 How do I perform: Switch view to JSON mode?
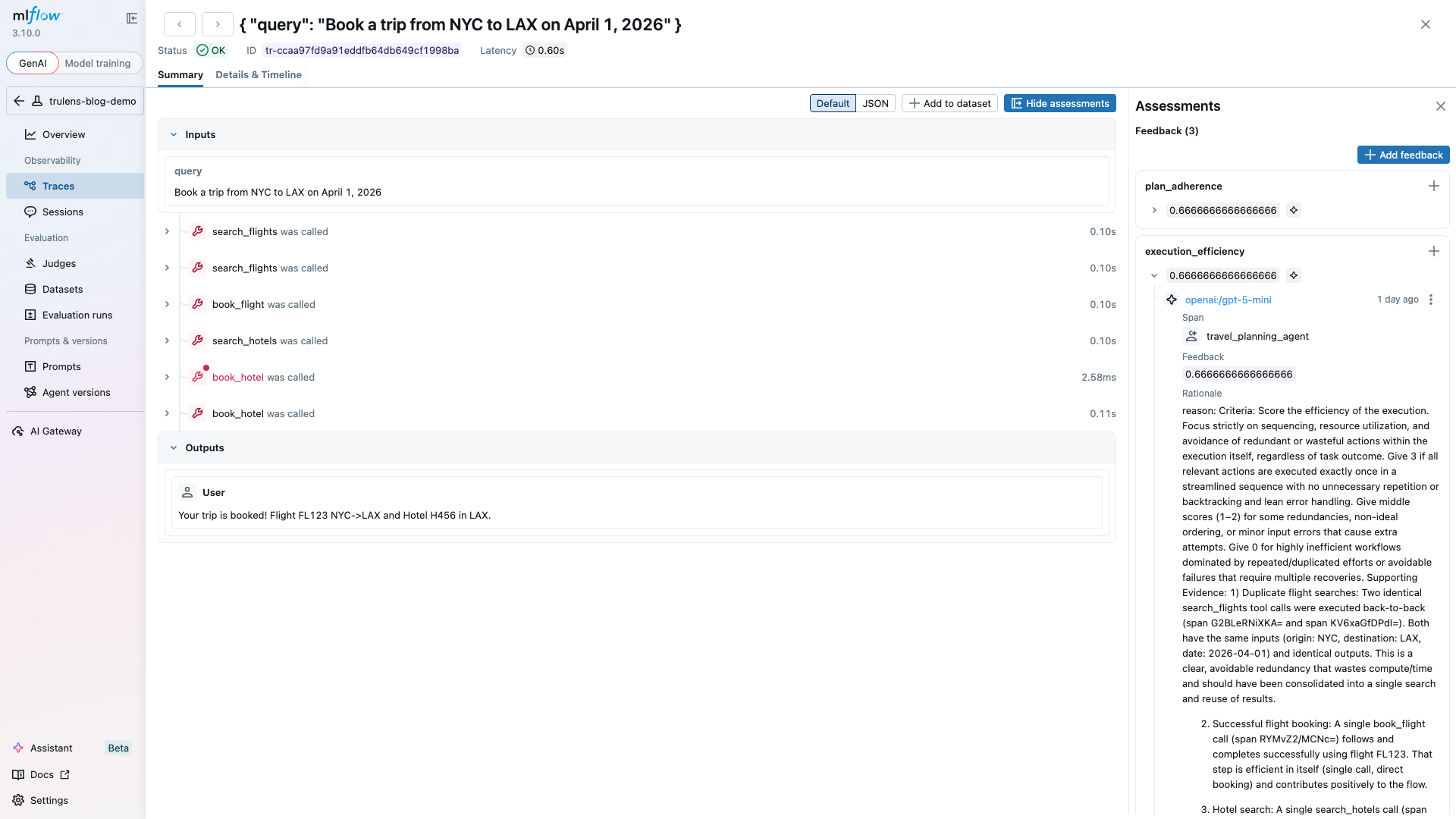(875, 103)
